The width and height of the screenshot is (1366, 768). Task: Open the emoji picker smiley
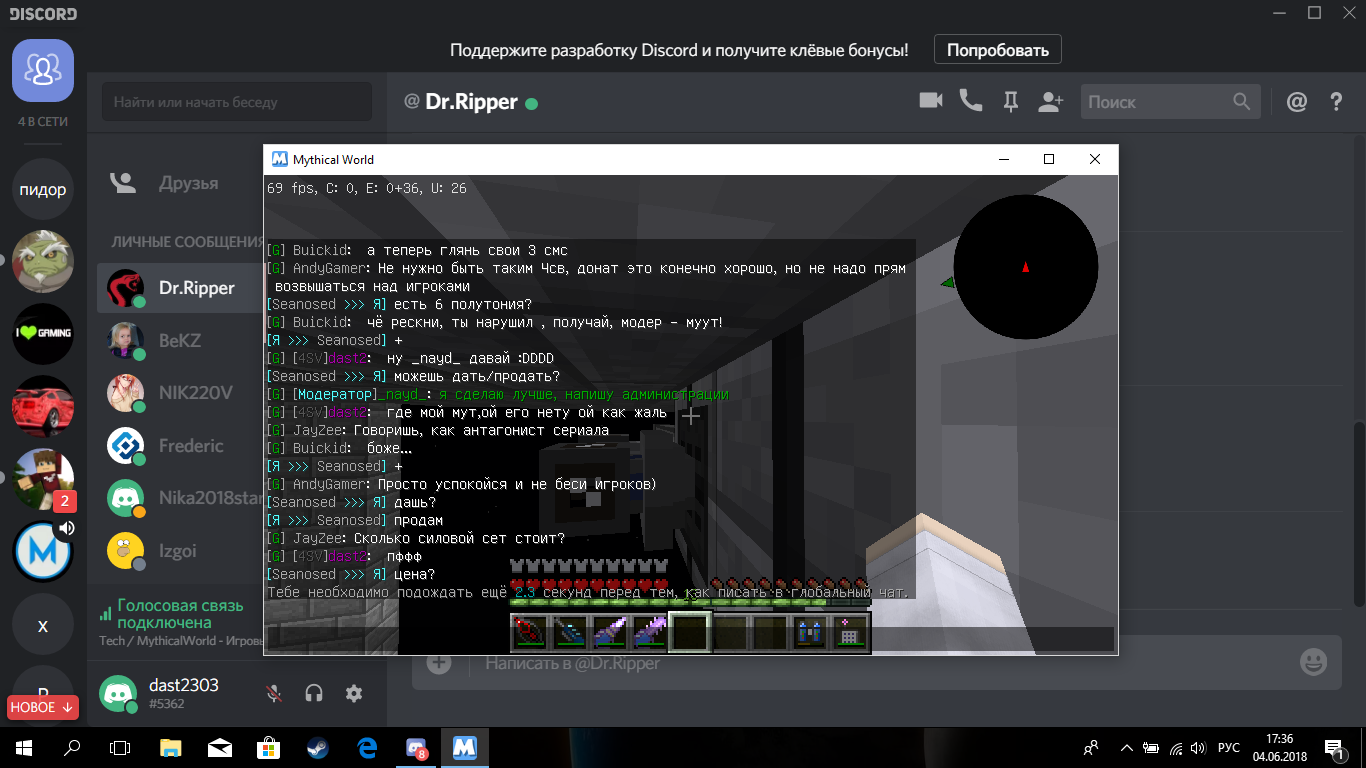(x=1313, y=662)
